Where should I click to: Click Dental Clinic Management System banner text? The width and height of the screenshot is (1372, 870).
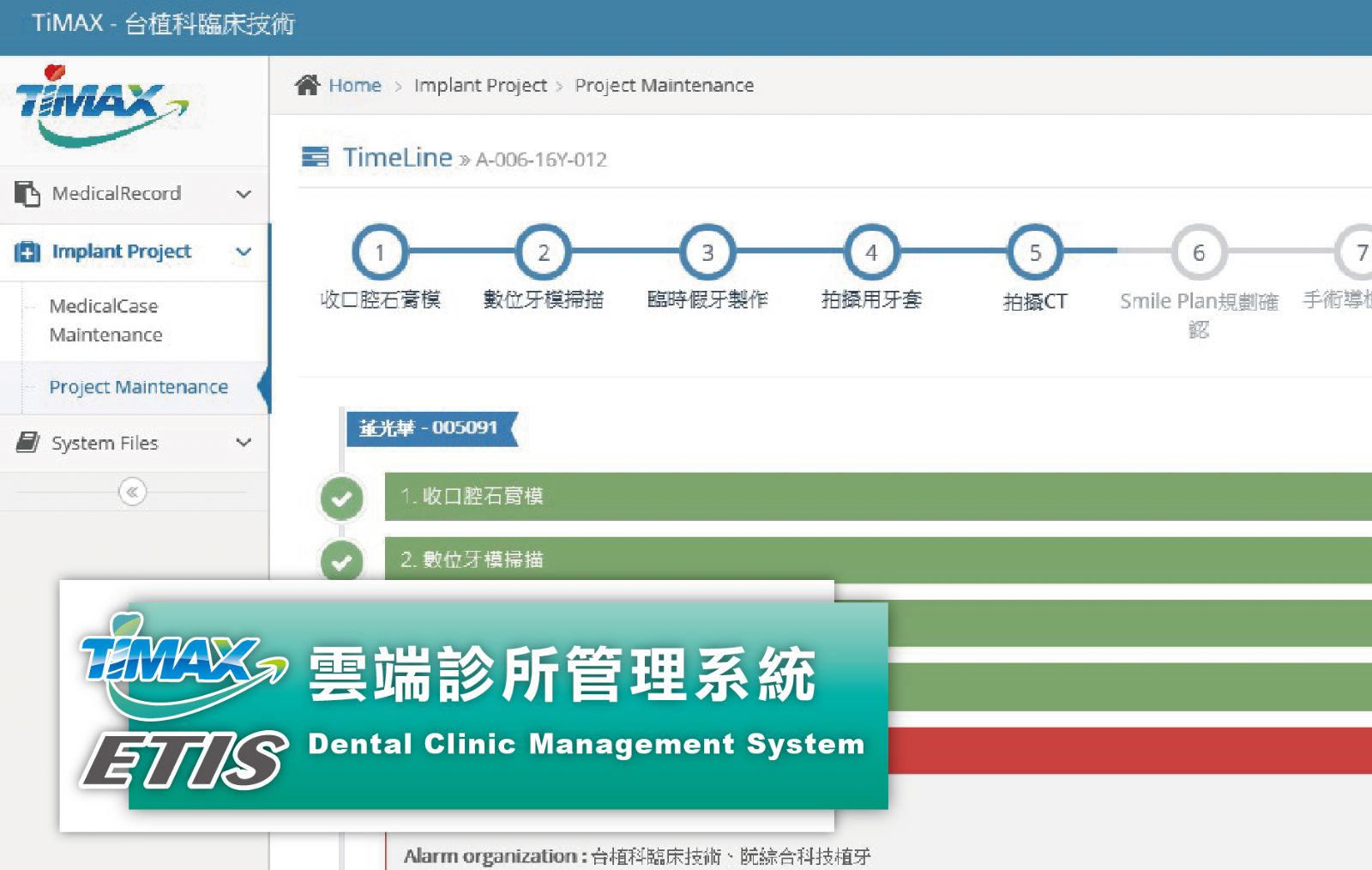[587, 744]
